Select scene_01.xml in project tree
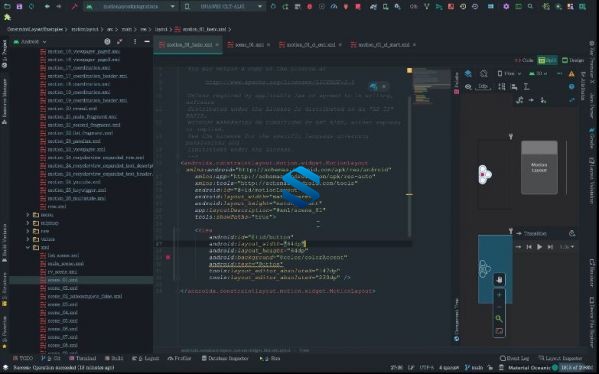 63,280
